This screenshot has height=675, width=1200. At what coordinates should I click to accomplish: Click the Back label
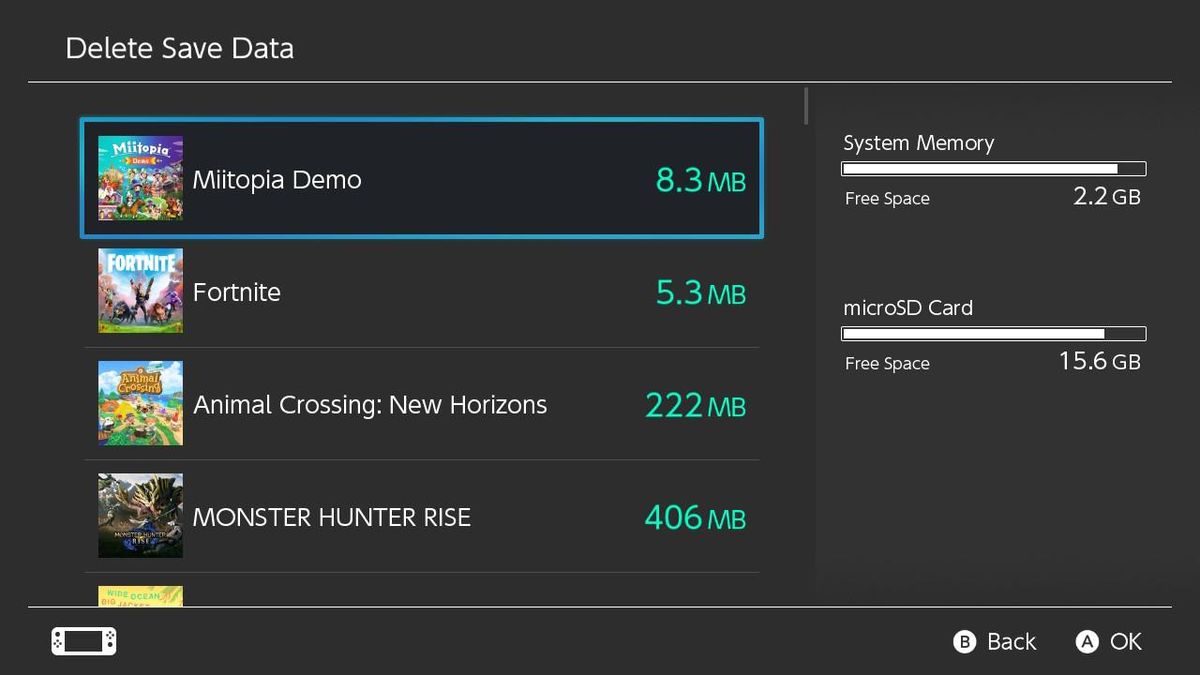pos(1012,642)
